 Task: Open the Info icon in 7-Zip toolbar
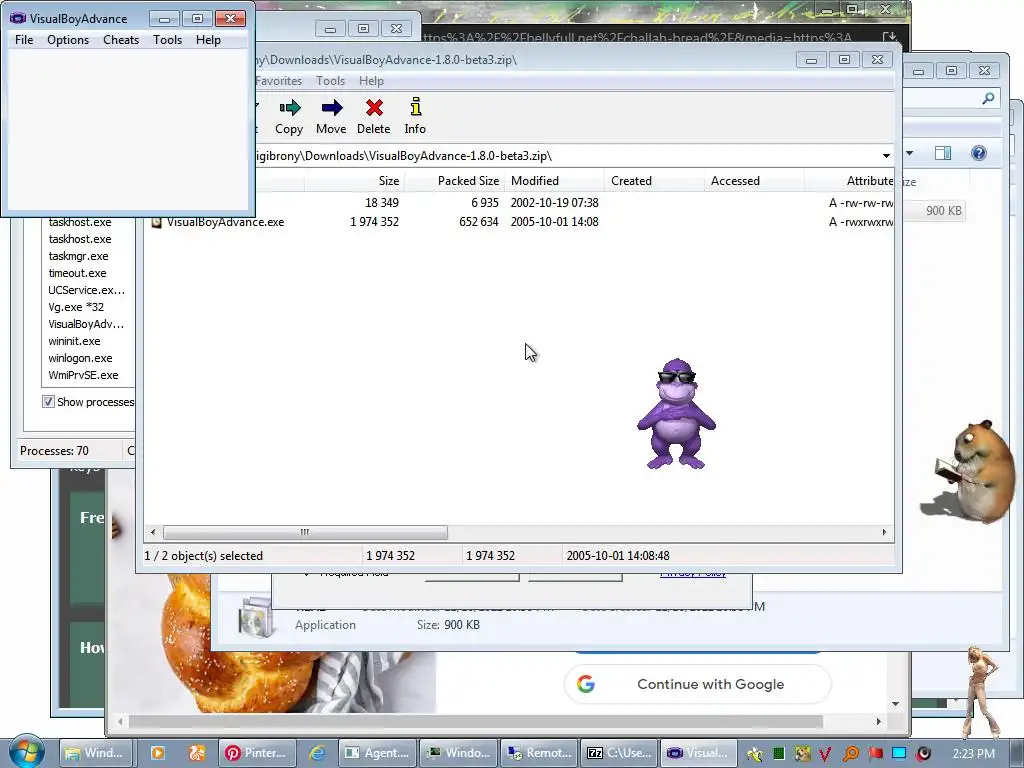(x=415, y=106)
